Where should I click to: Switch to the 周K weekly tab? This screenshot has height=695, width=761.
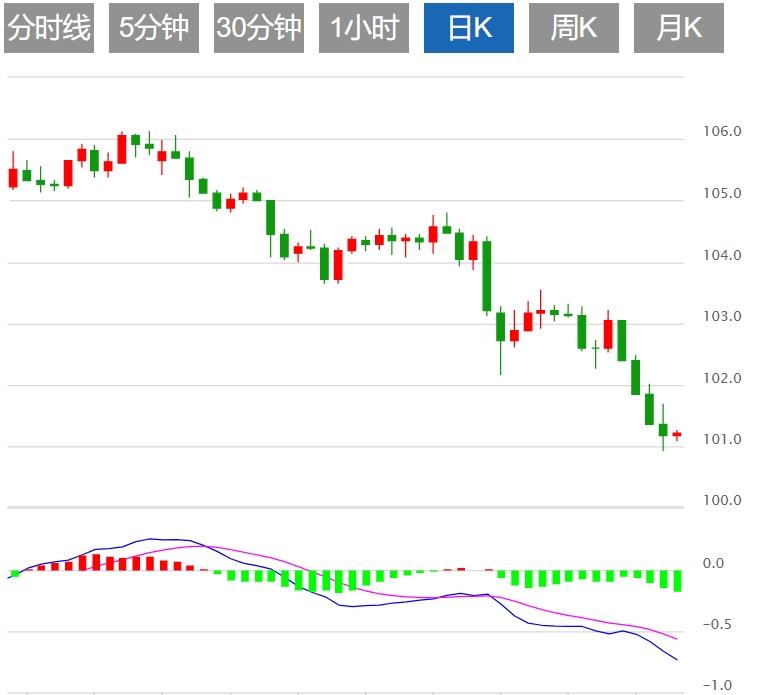574,28
